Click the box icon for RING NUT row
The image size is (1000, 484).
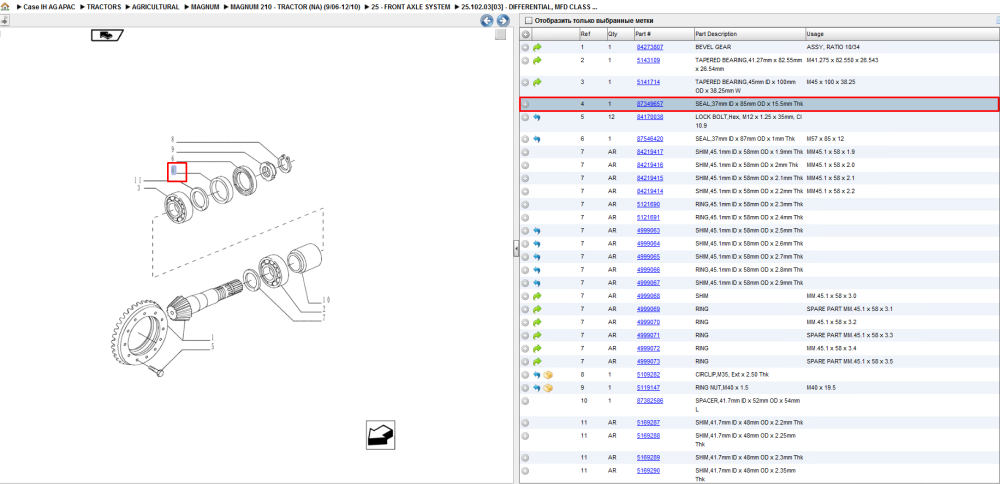(x=548, y=388)
